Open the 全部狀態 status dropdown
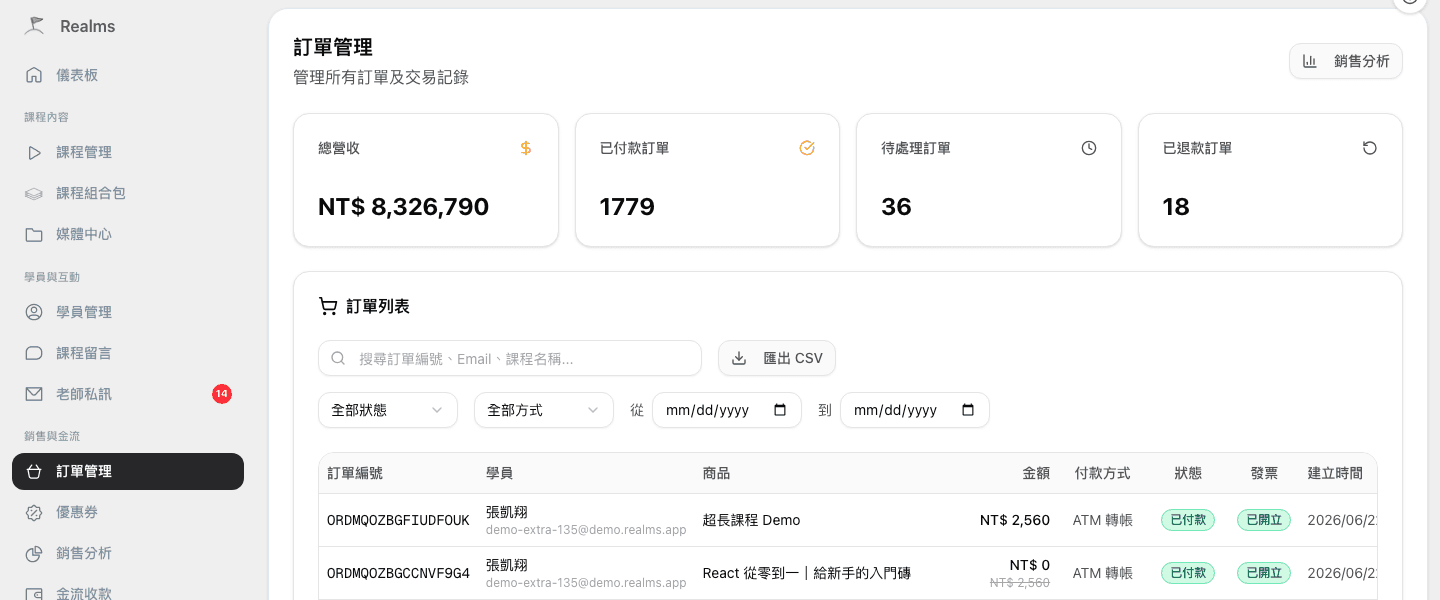 coord(388,410)
